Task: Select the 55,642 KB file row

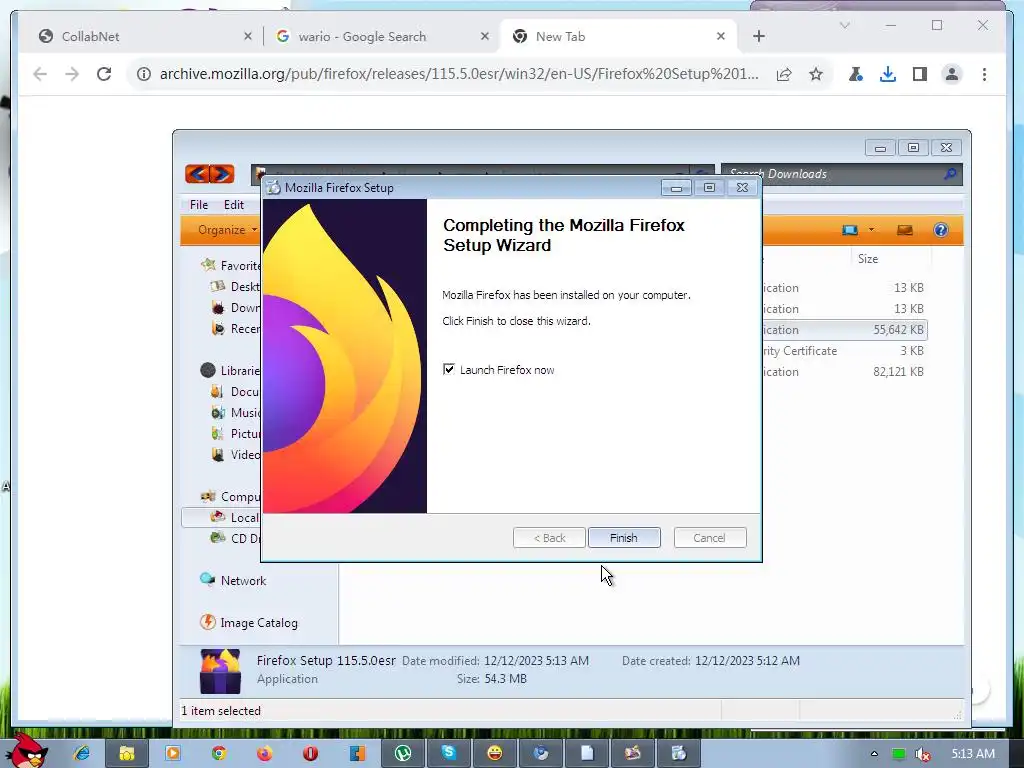Action: (844, 330)
